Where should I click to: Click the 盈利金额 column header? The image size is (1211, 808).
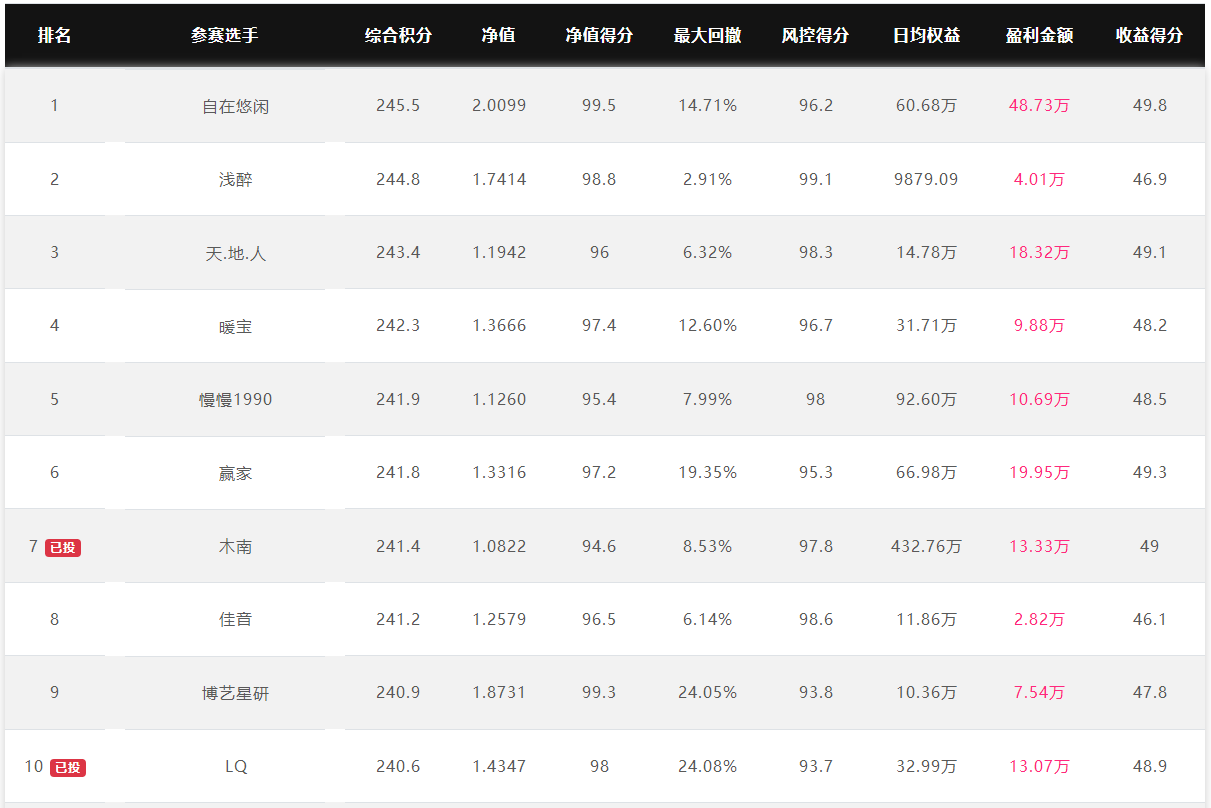click(1039, 35)
